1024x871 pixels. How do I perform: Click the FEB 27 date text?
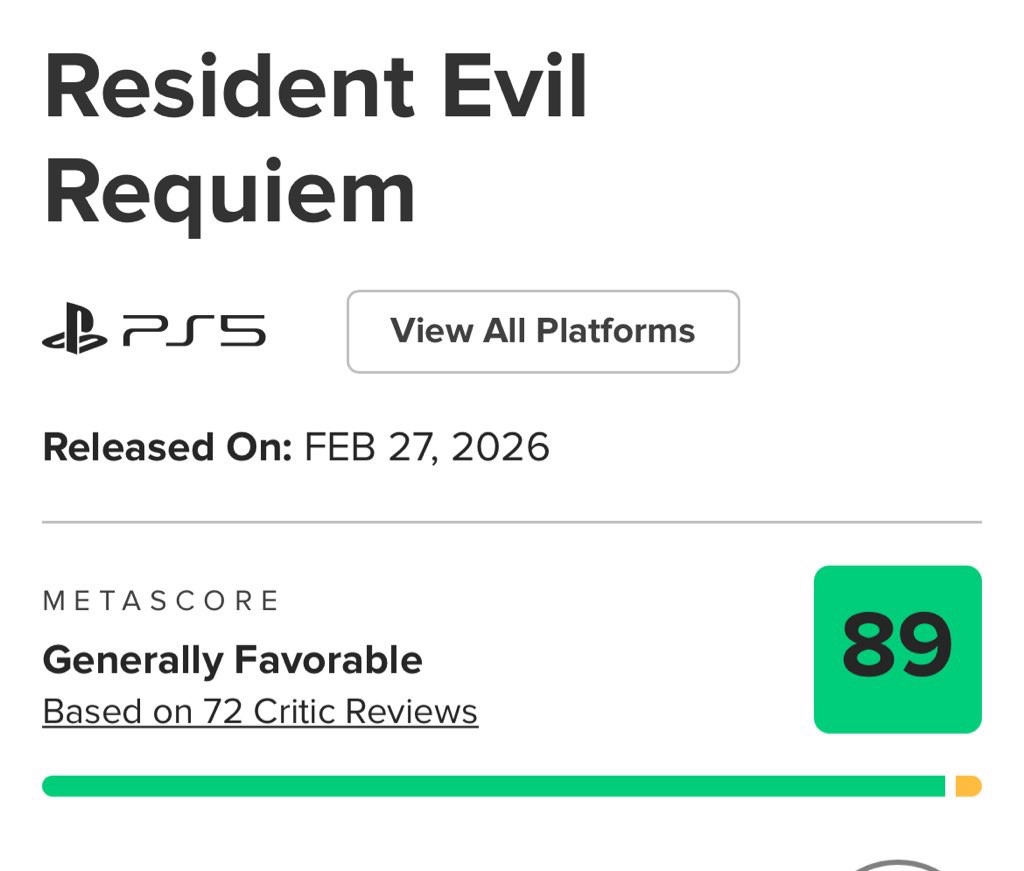(370, 447)
